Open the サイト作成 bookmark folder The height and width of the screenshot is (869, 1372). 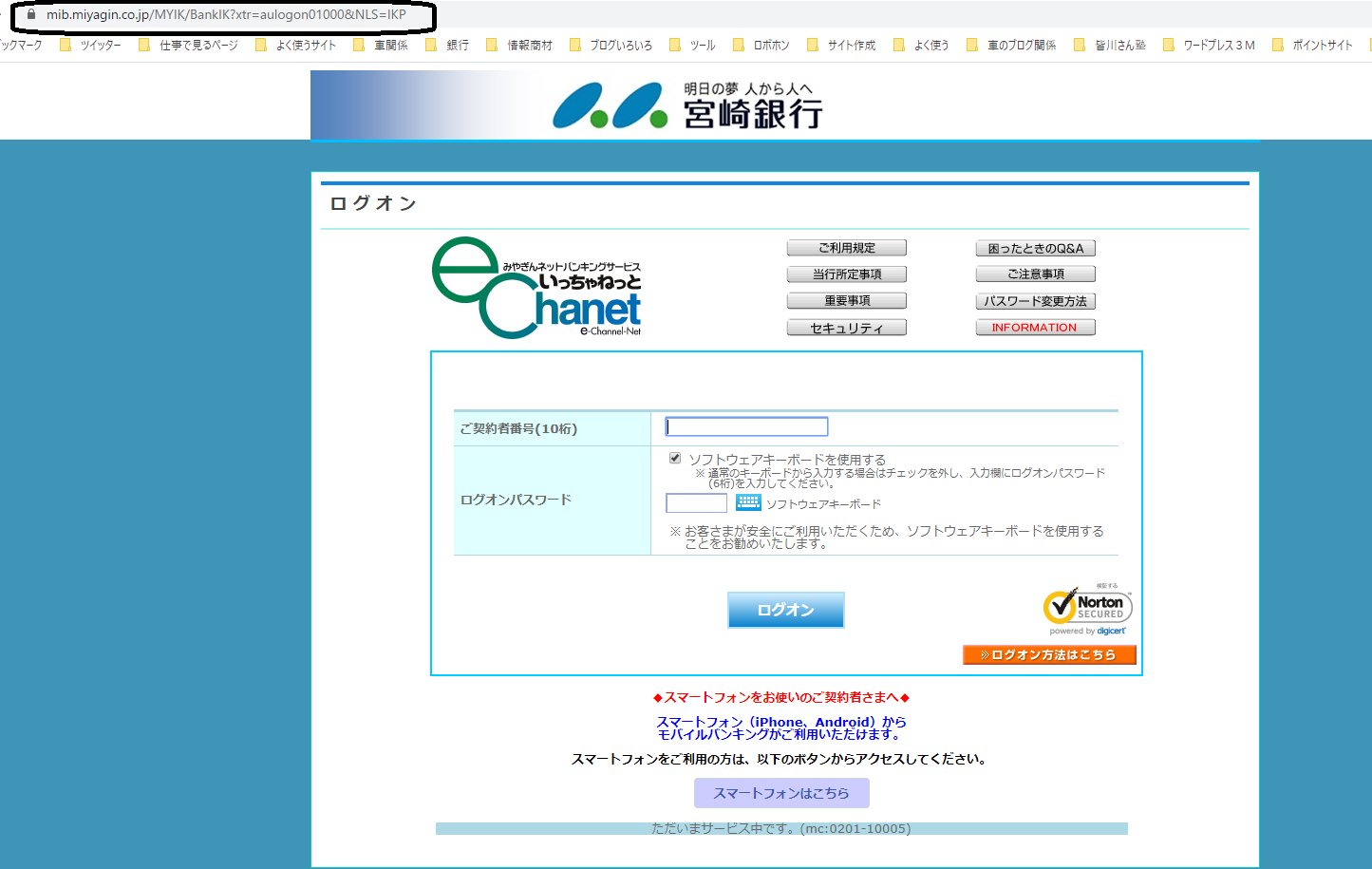tap(841, 45)
